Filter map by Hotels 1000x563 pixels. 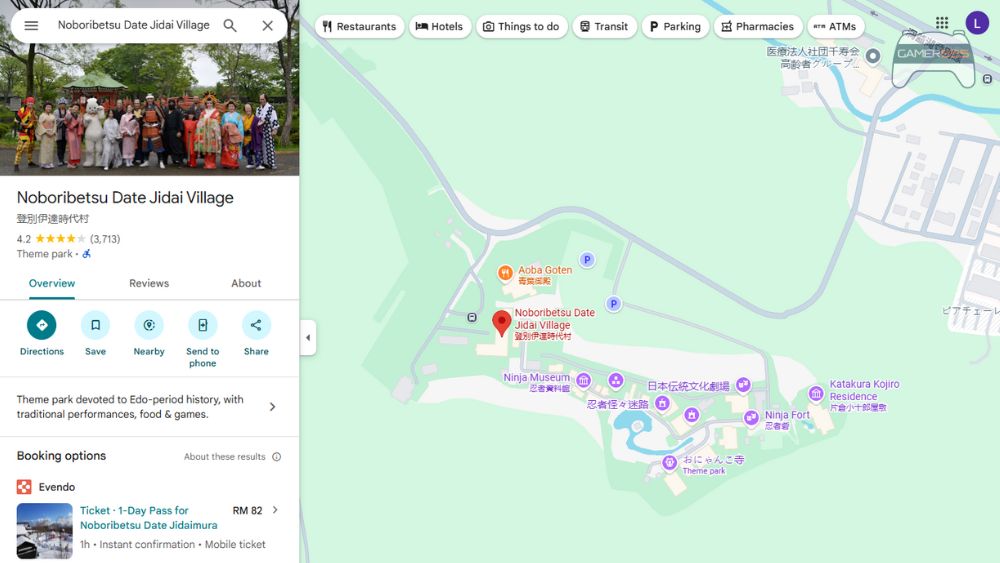click(440, 27)
